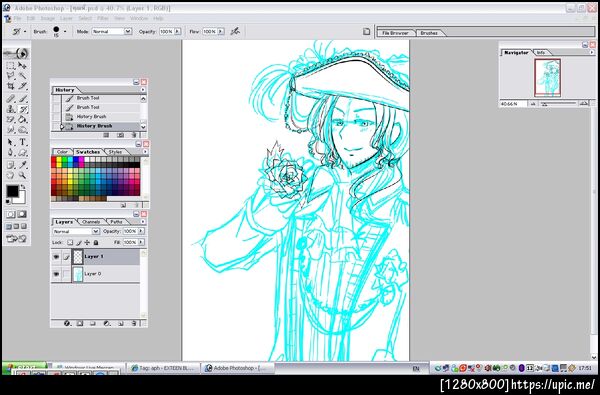The image size is (600, 395).
Task: Switch to the Paths tab
Action: point(116,222)
